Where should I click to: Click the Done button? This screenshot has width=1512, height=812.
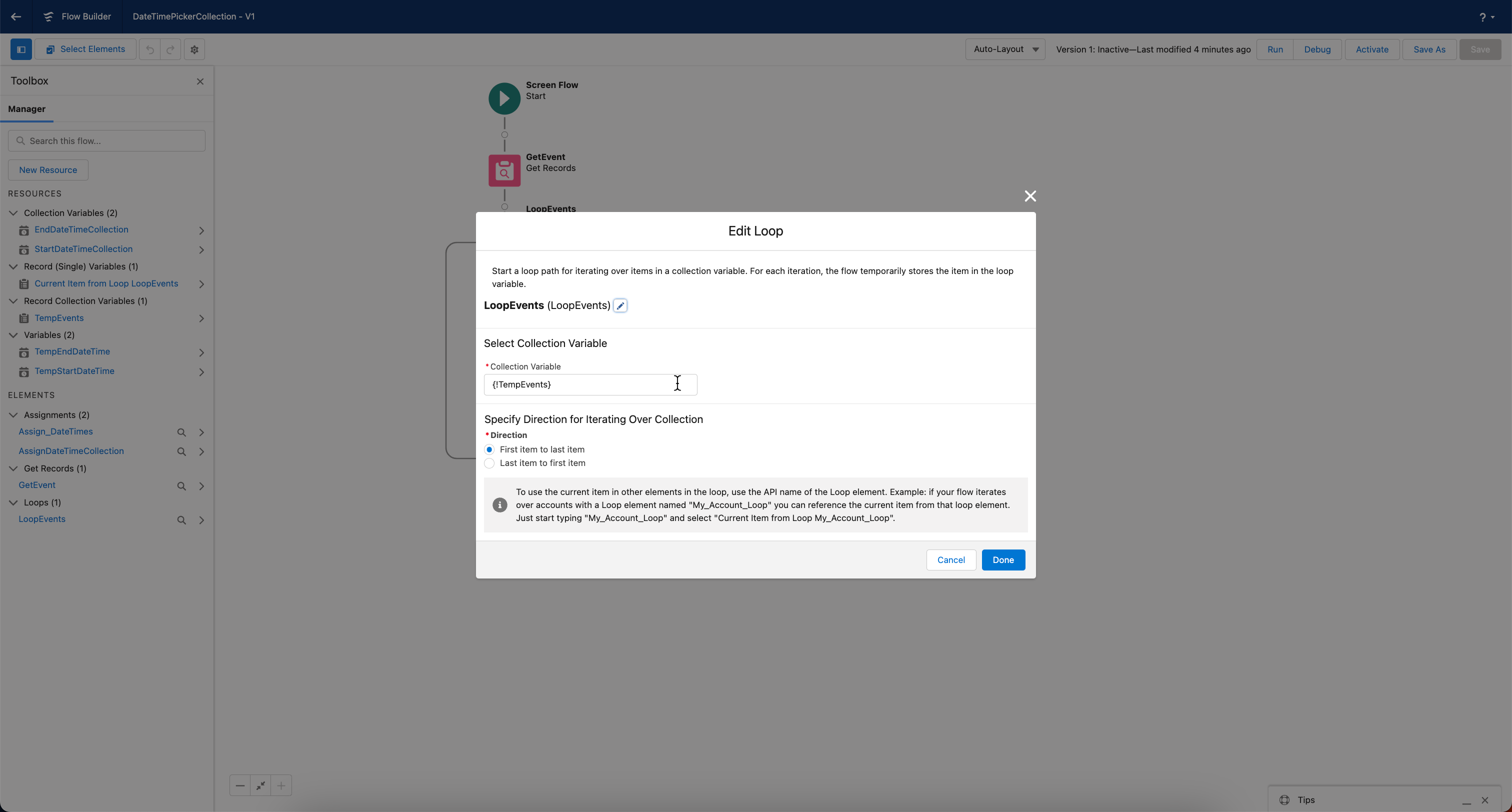(1002, 560)
